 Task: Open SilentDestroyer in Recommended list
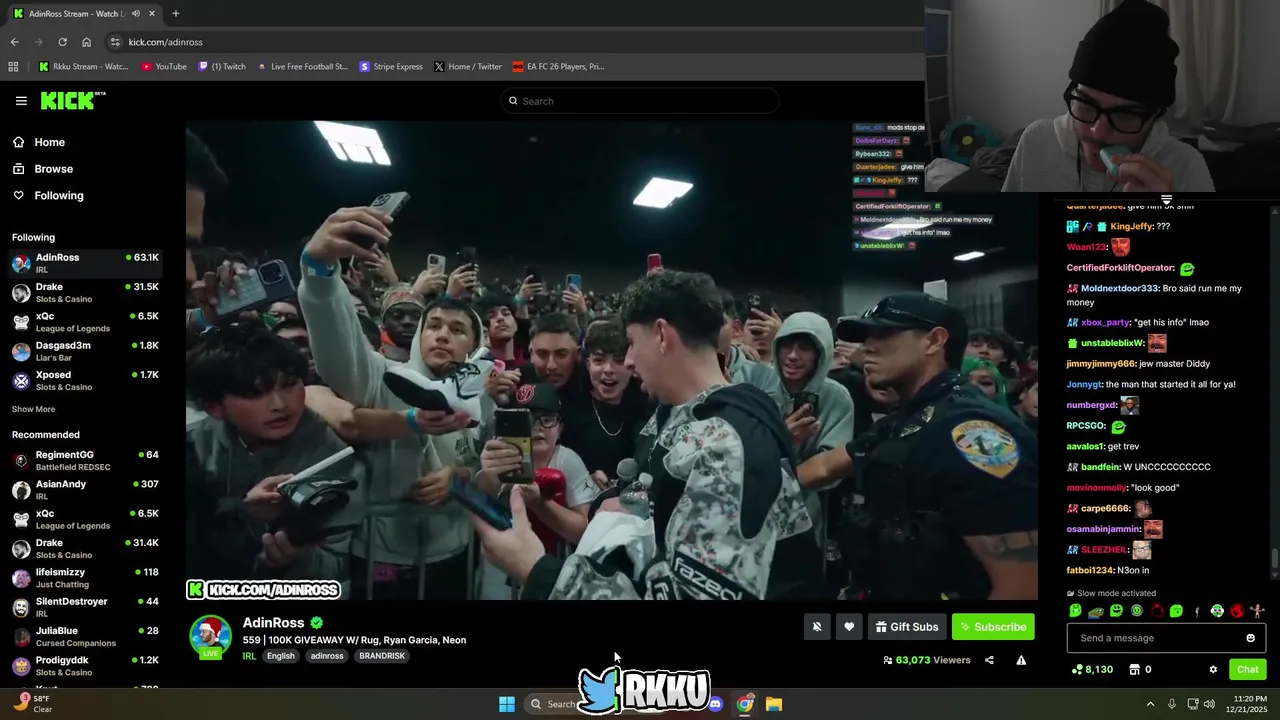click(x=85, y=607)
